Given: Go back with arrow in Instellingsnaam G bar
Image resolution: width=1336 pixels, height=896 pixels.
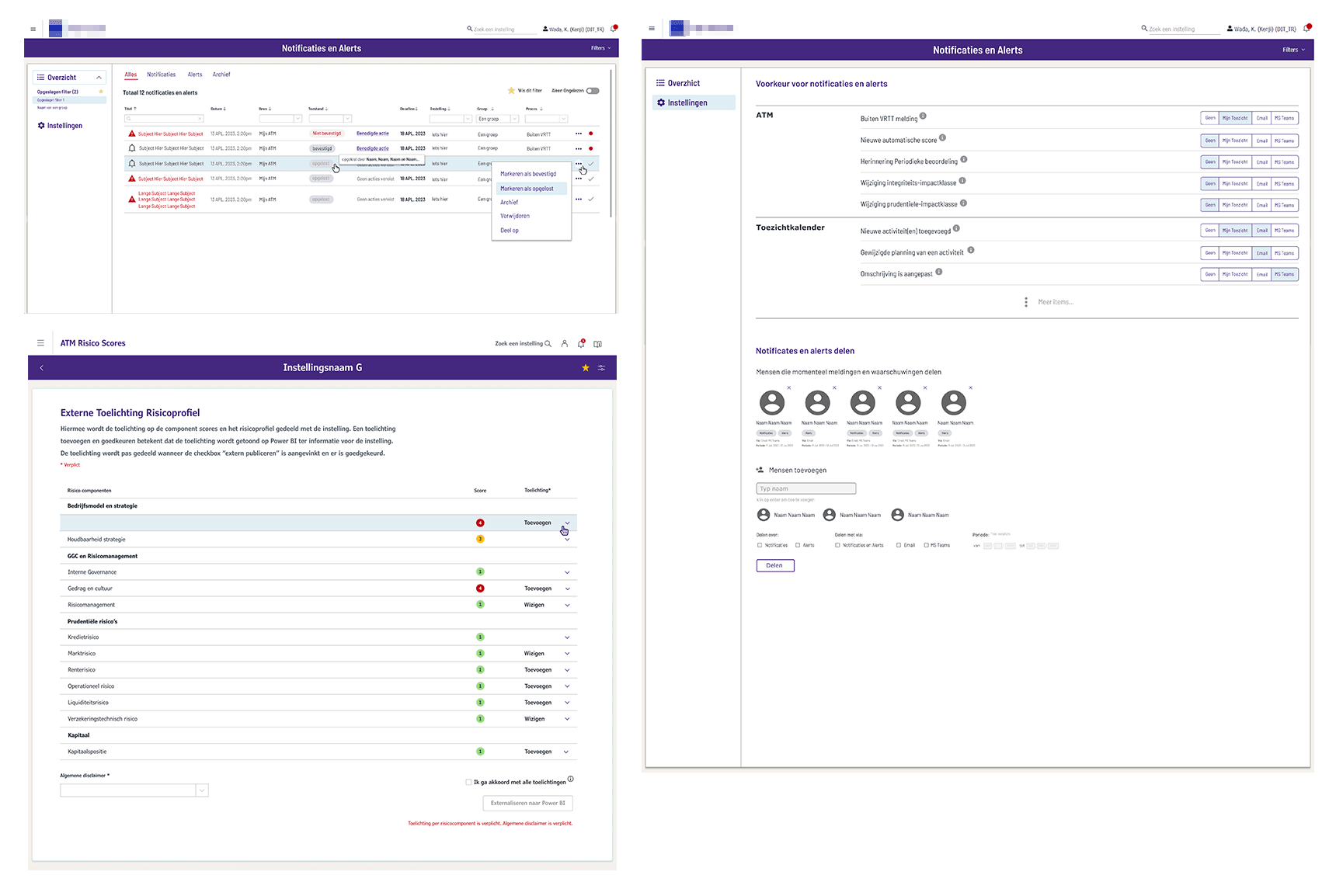Looking at the screenshot, I should click(x=41, y=367).
